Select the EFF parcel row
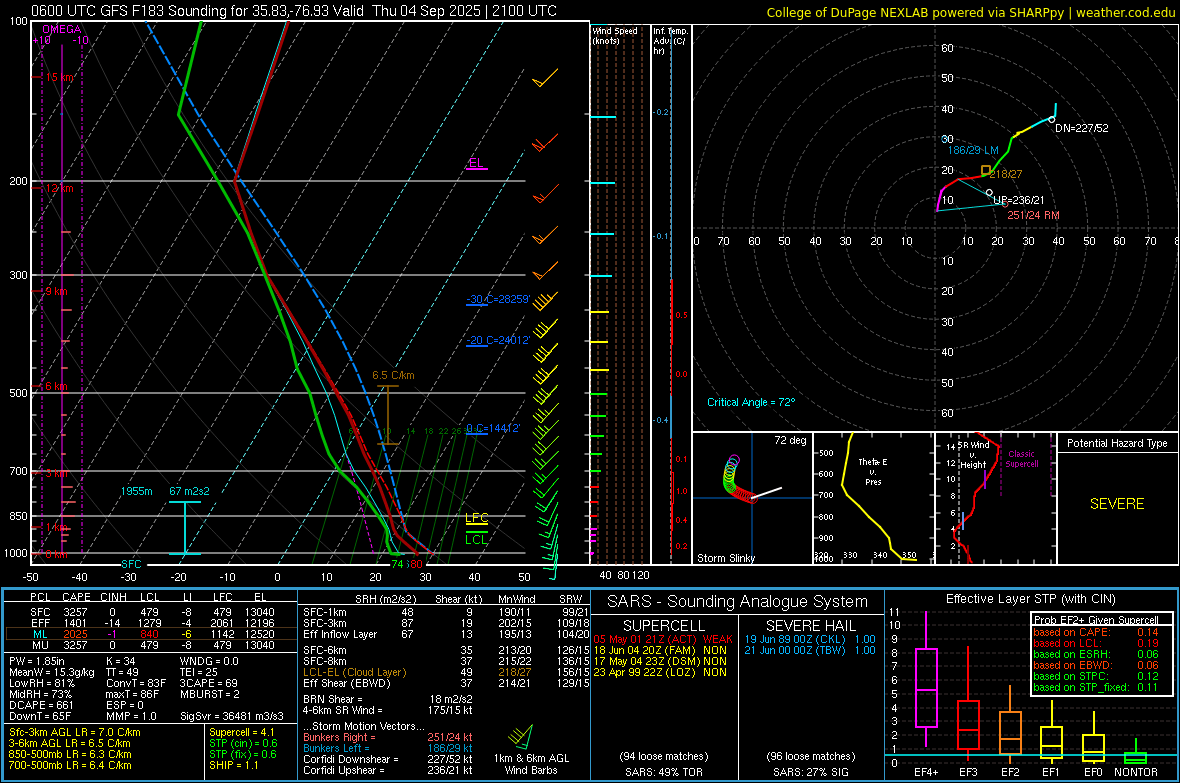This screenshot has width=1180, height=783. pos(151,623)
